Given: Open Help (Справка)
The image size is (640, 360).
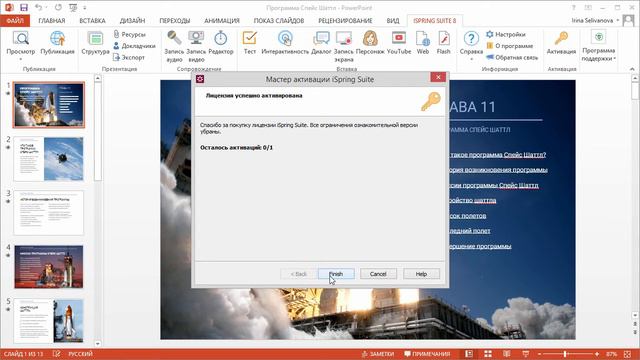Looking at the screenshot, I should (471, 46).
